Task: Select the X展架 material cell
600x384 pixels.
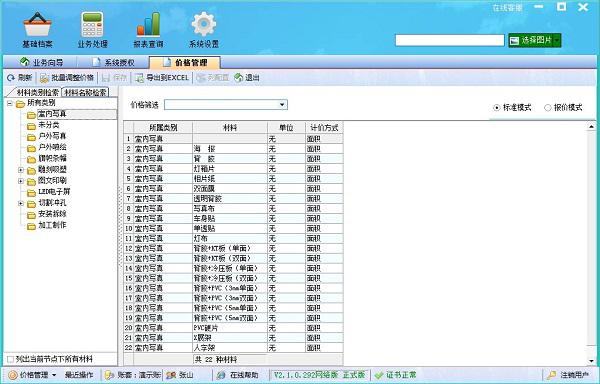Action: pyautogui.click(x=230, y=338)
